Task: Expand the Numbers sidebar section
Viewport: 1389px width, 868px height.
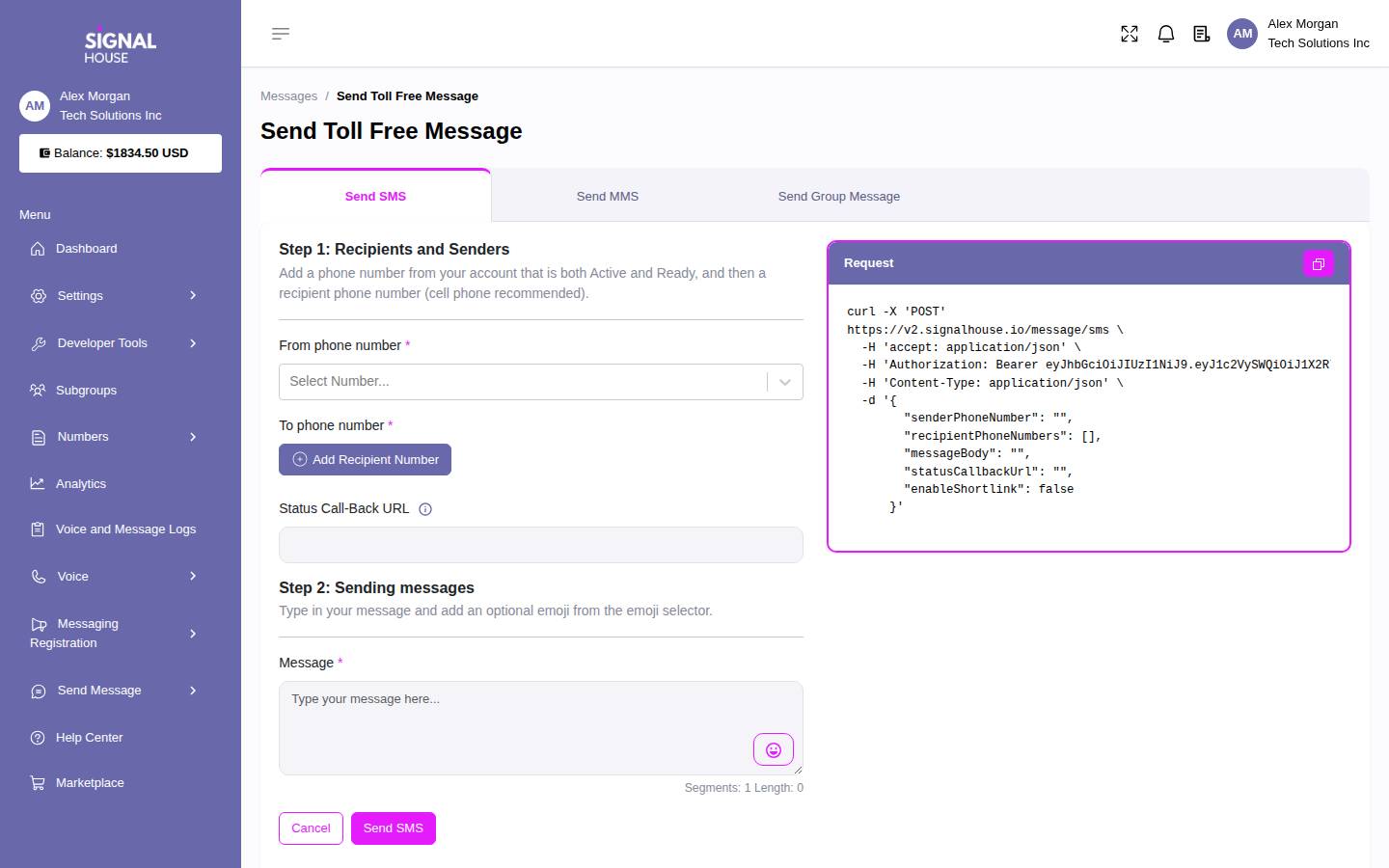Action: 114,436
